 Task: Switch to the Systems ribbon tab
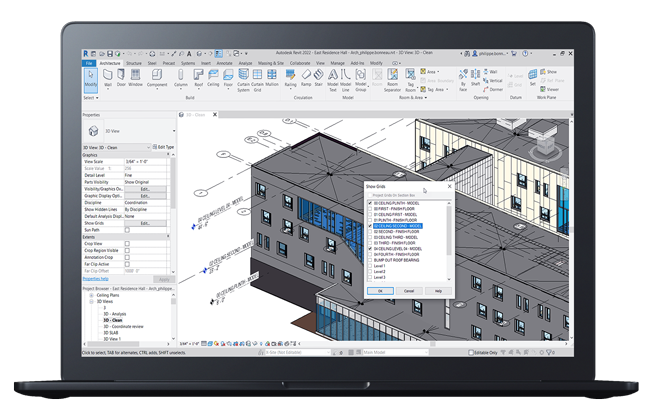click(x=188, y=63)
